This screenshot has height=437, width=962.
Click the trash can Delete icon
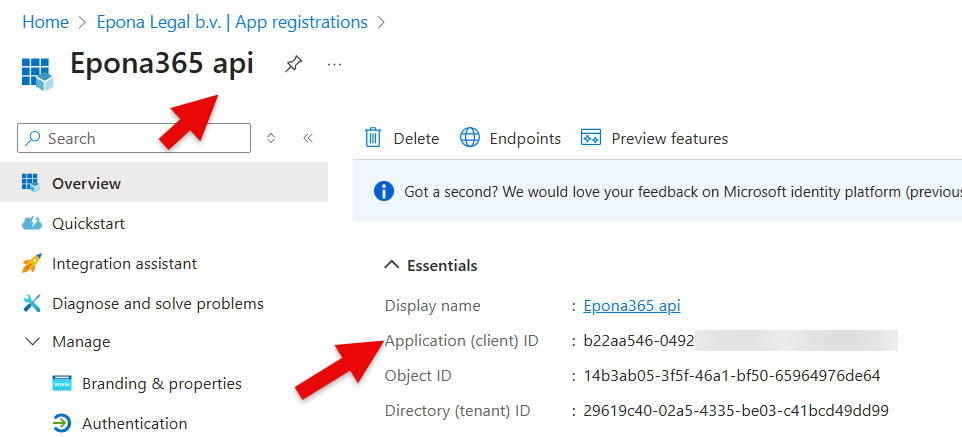(373, 138)
